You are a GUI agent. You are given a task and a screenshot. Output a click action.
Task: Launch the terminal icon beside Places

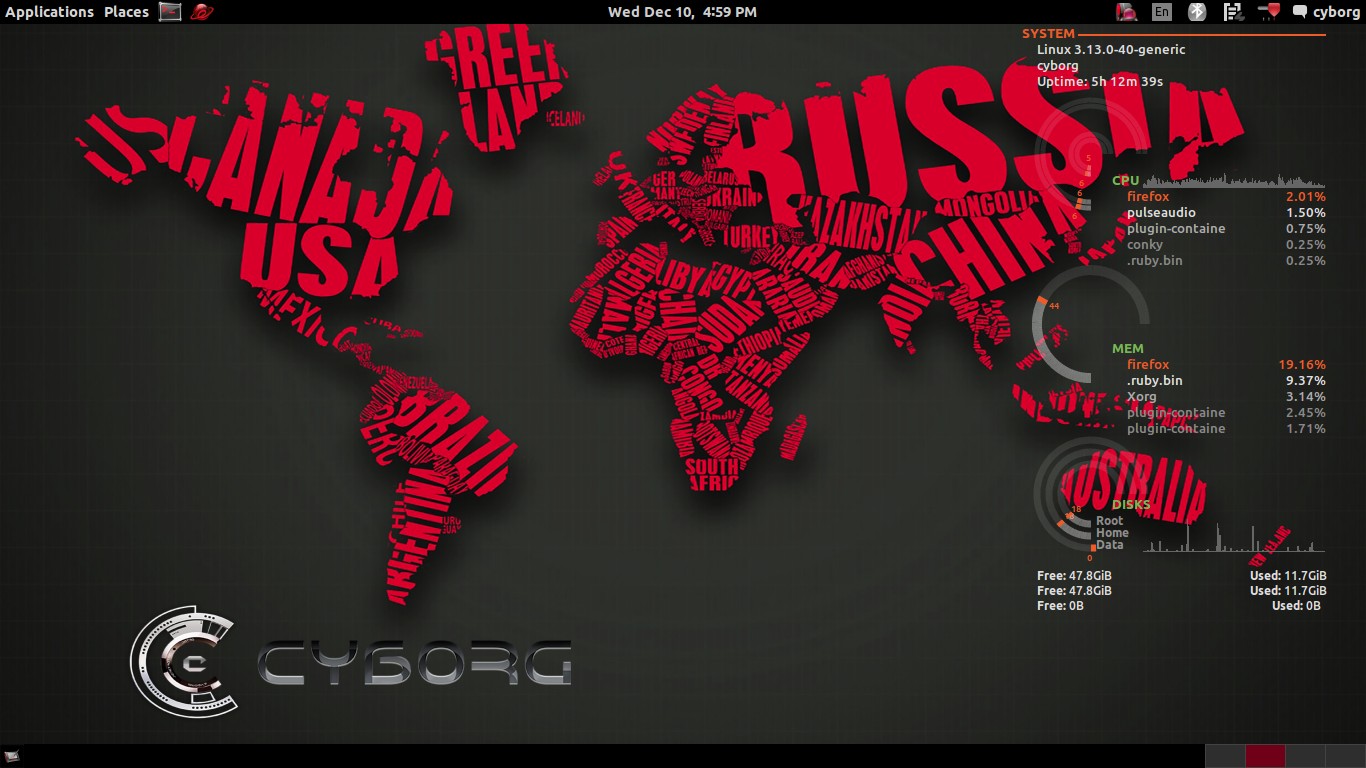[x=170, y=12]
